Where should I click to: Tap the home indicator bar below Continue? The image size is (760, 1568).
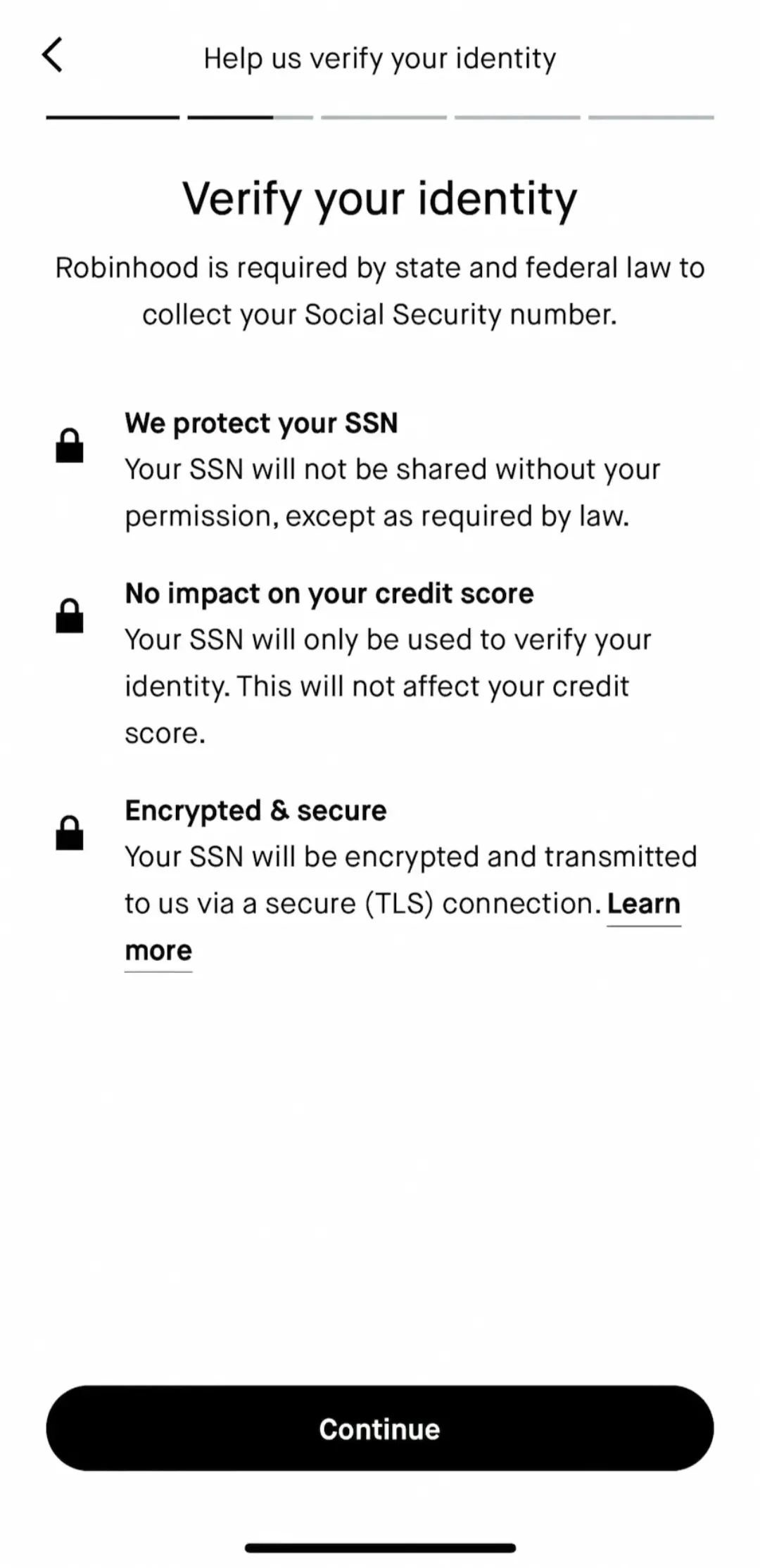click(x=380, y=1548)
